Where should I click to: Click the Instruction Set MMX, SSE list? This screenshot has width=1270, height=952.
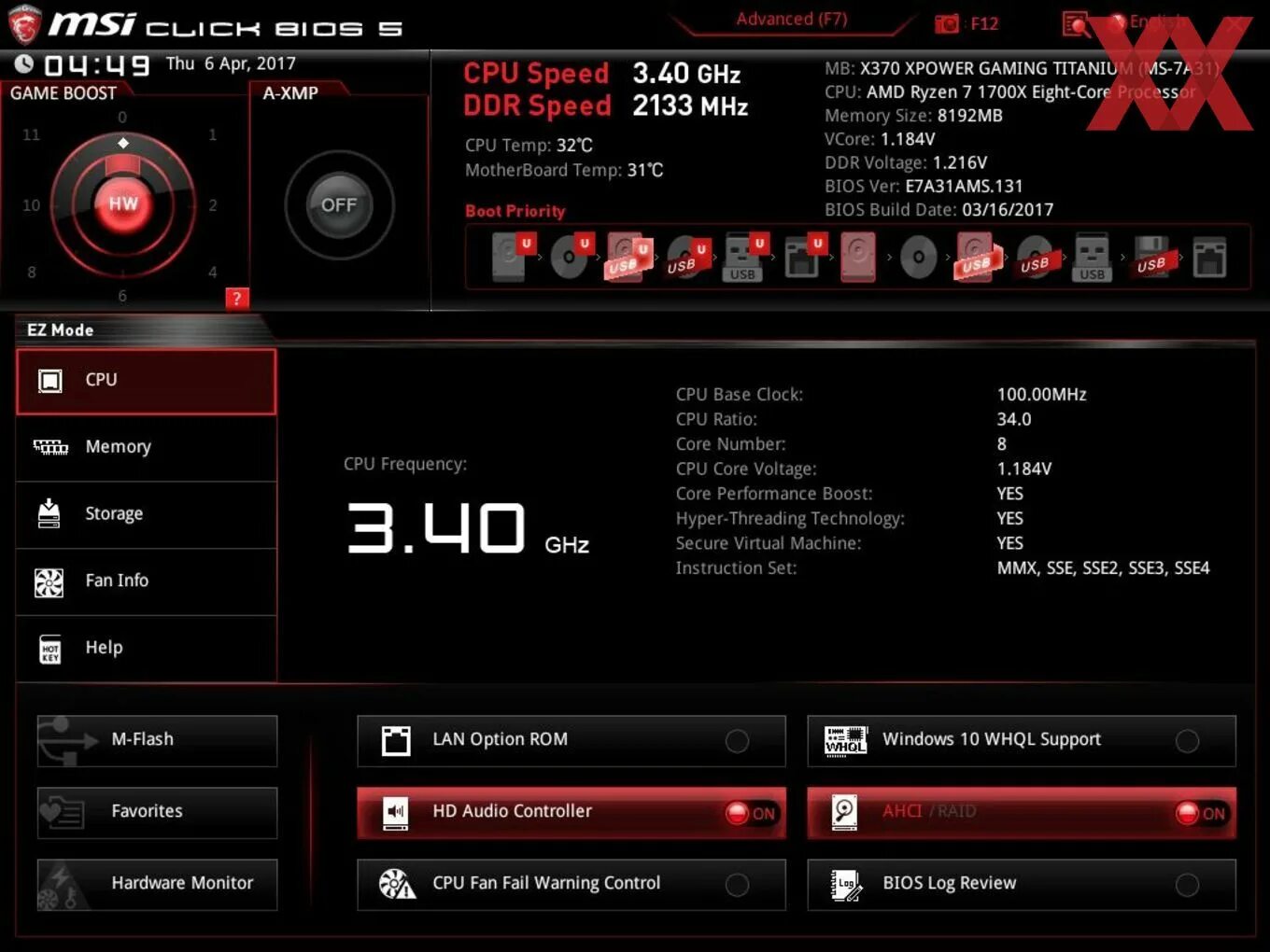tap(1103, 568)
